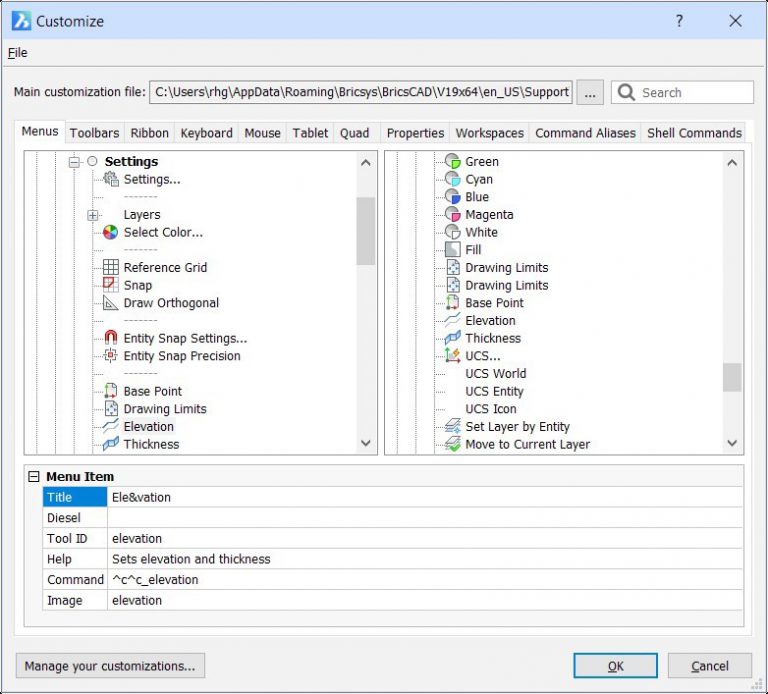
Task: Click the Base Point icon in right list
Action: tap(453, 303)
